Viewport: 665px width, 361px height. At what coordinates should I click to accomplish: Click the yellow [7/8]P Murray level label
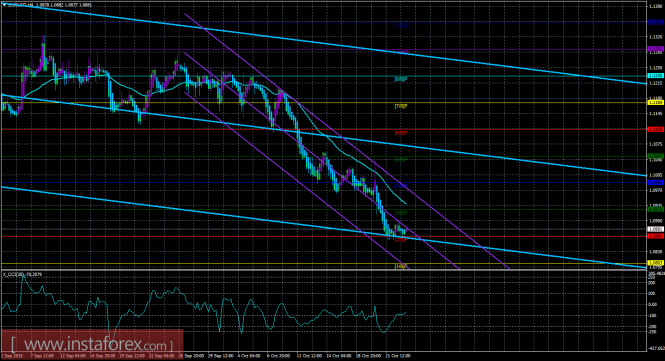point(401,106)
